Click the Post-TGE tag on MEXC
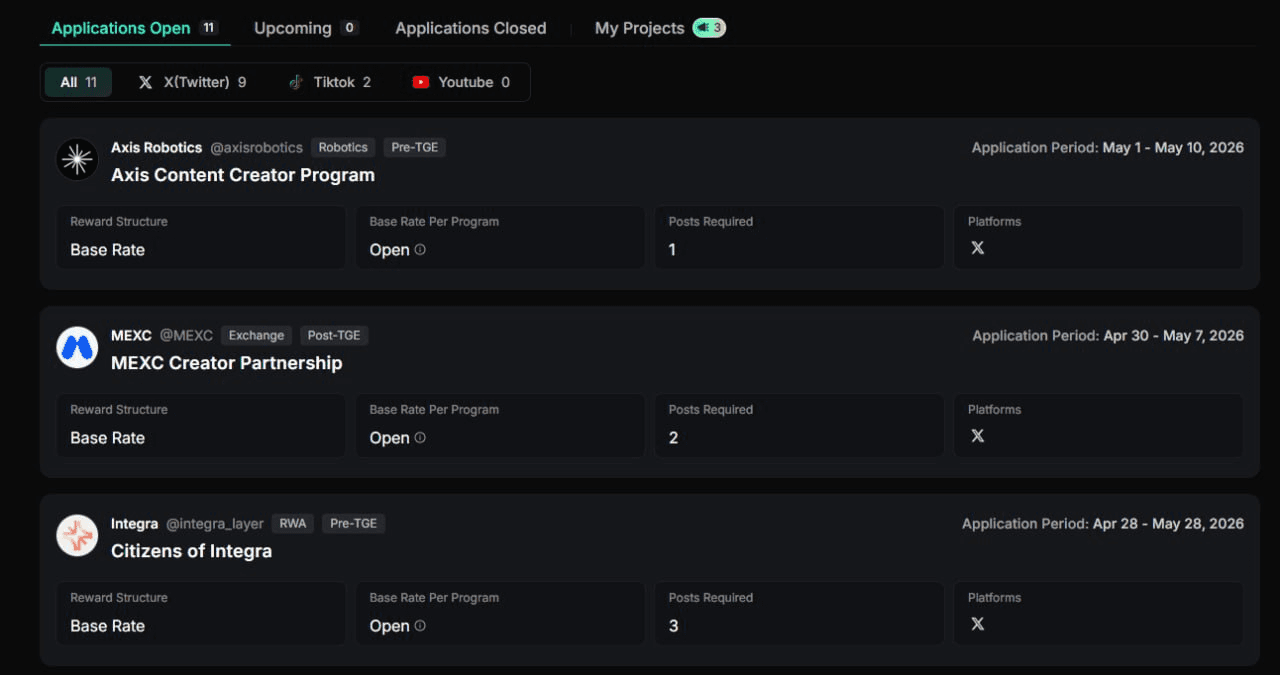This screenshot has height=675, width=1280. pyautogui.click(x=334, y=336)
